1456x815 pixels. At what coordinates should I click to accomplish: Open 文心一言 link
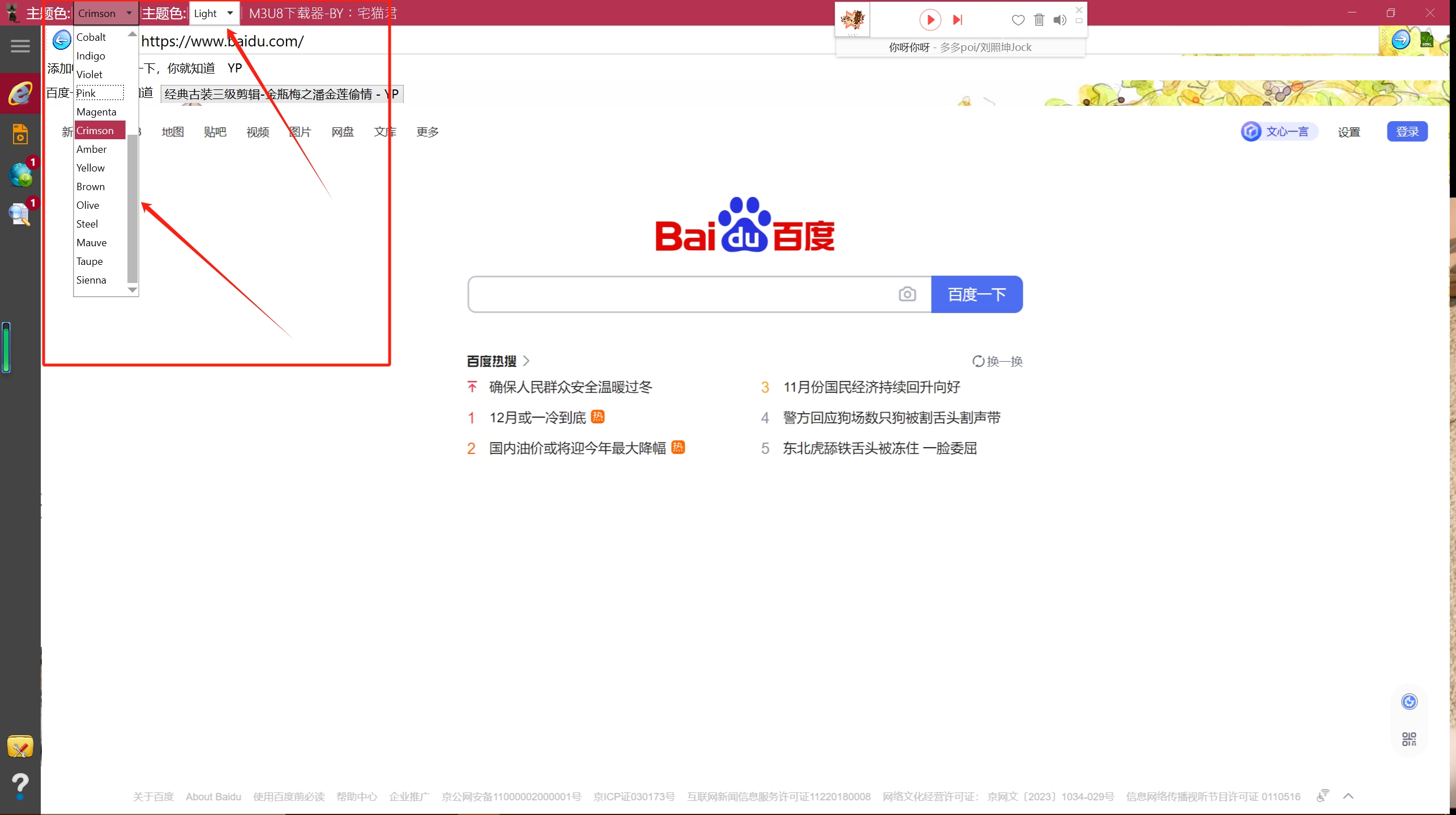tap(1279, 131)
